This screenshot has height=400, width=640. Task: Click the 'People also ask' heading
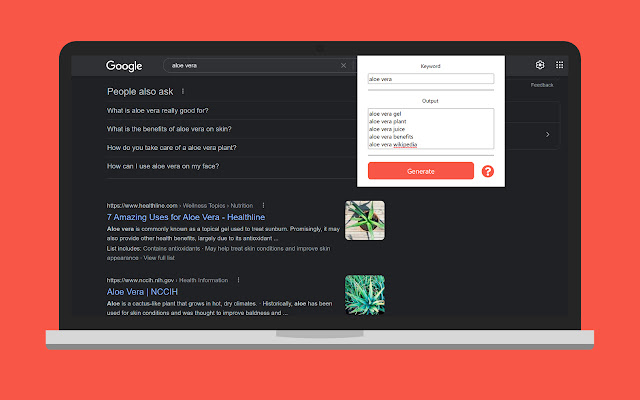pyautogui.click(x=140, y=91)
